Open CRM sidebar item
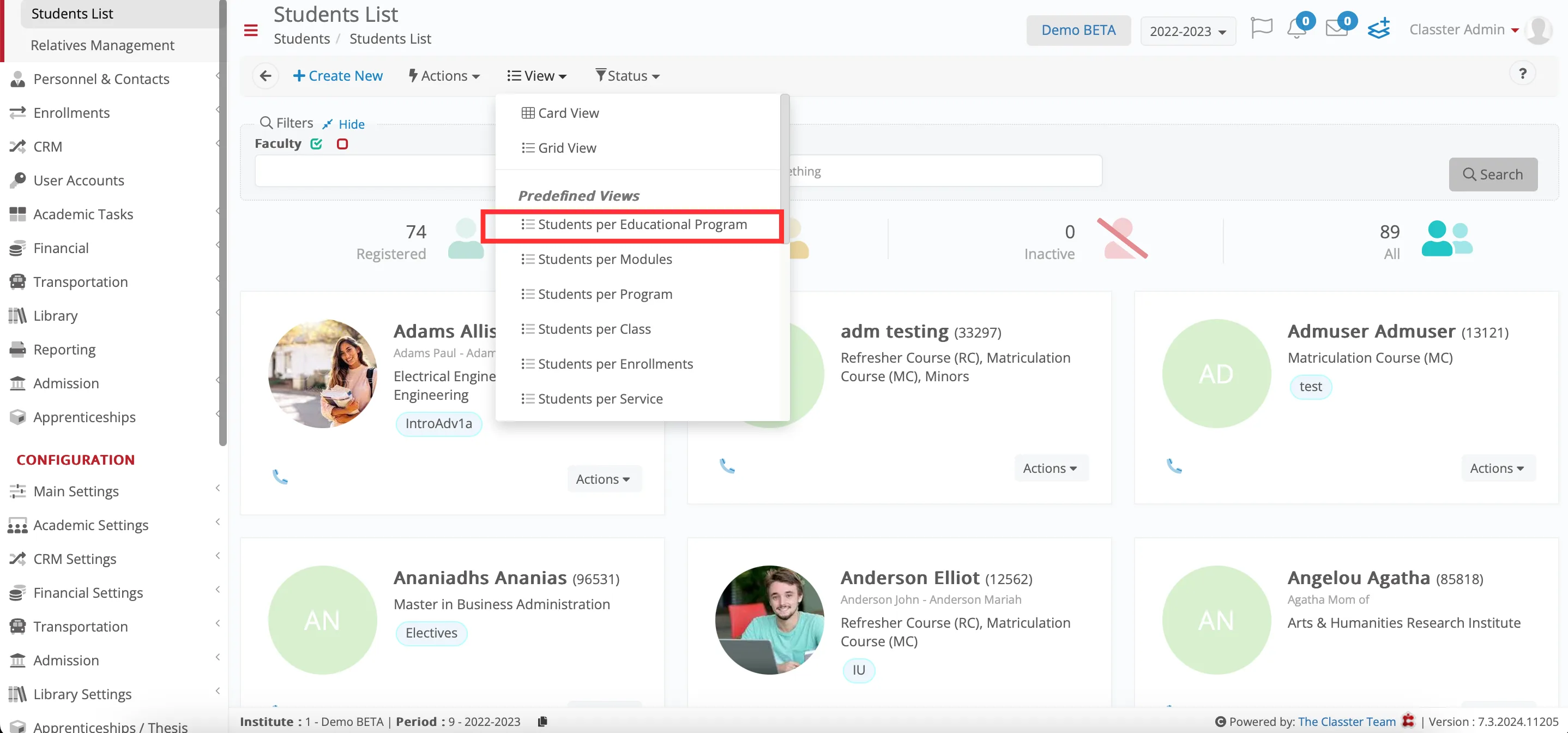This screenshot has height=733, width=1568. click(x=114, y=146)
